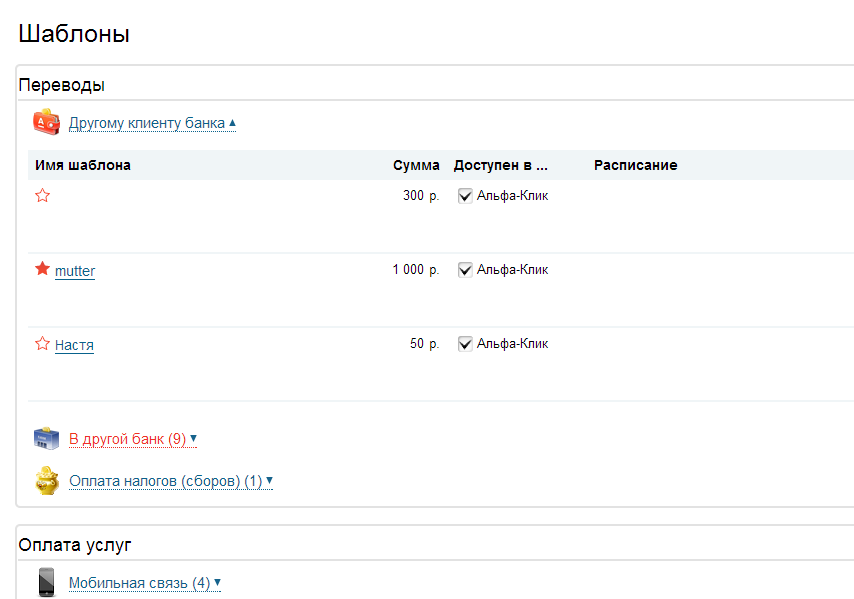Click the Расписание column header

636,166
